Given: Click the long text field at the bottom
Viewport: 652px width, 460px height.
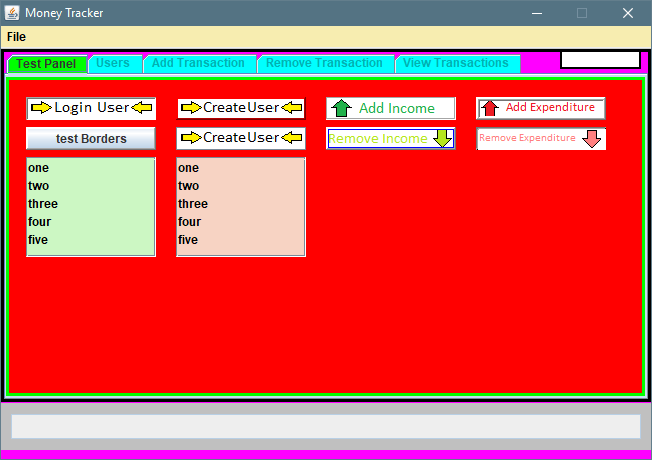Looking at the screenshot, I should click(326, 426).
